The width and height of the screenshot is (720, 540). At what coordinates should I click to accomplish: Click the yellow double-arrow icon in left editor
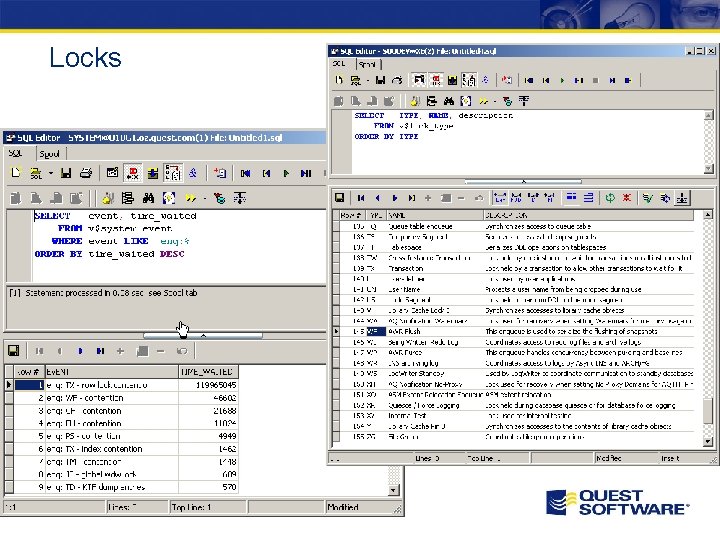(x=190, y=198)
